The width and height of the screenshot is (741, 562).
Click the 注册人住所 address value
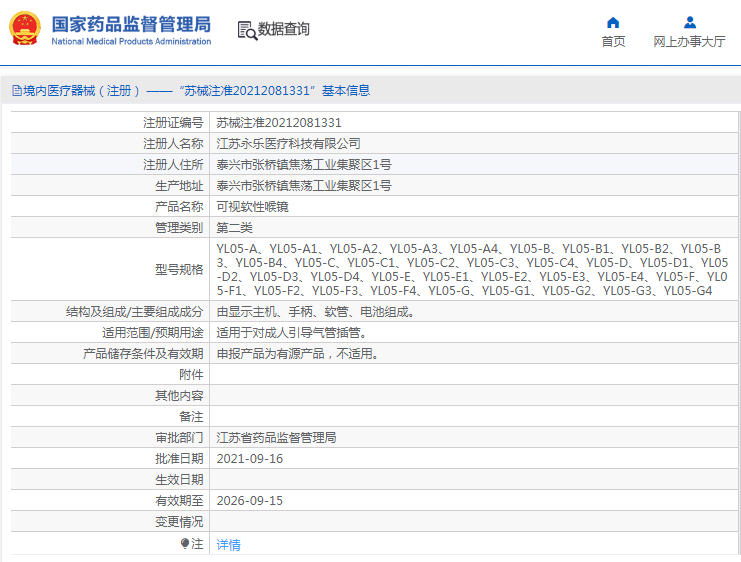[304, 165]
